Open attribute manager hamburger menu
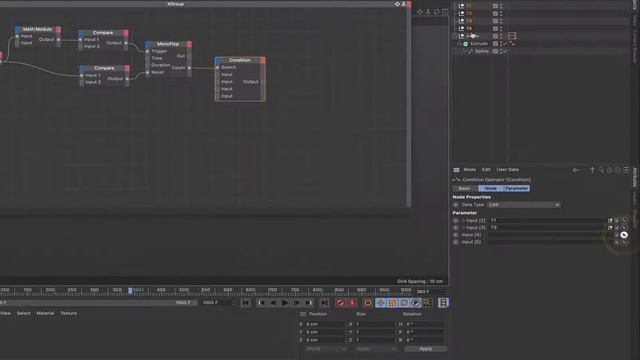640x360 pixels. [456, 170]
